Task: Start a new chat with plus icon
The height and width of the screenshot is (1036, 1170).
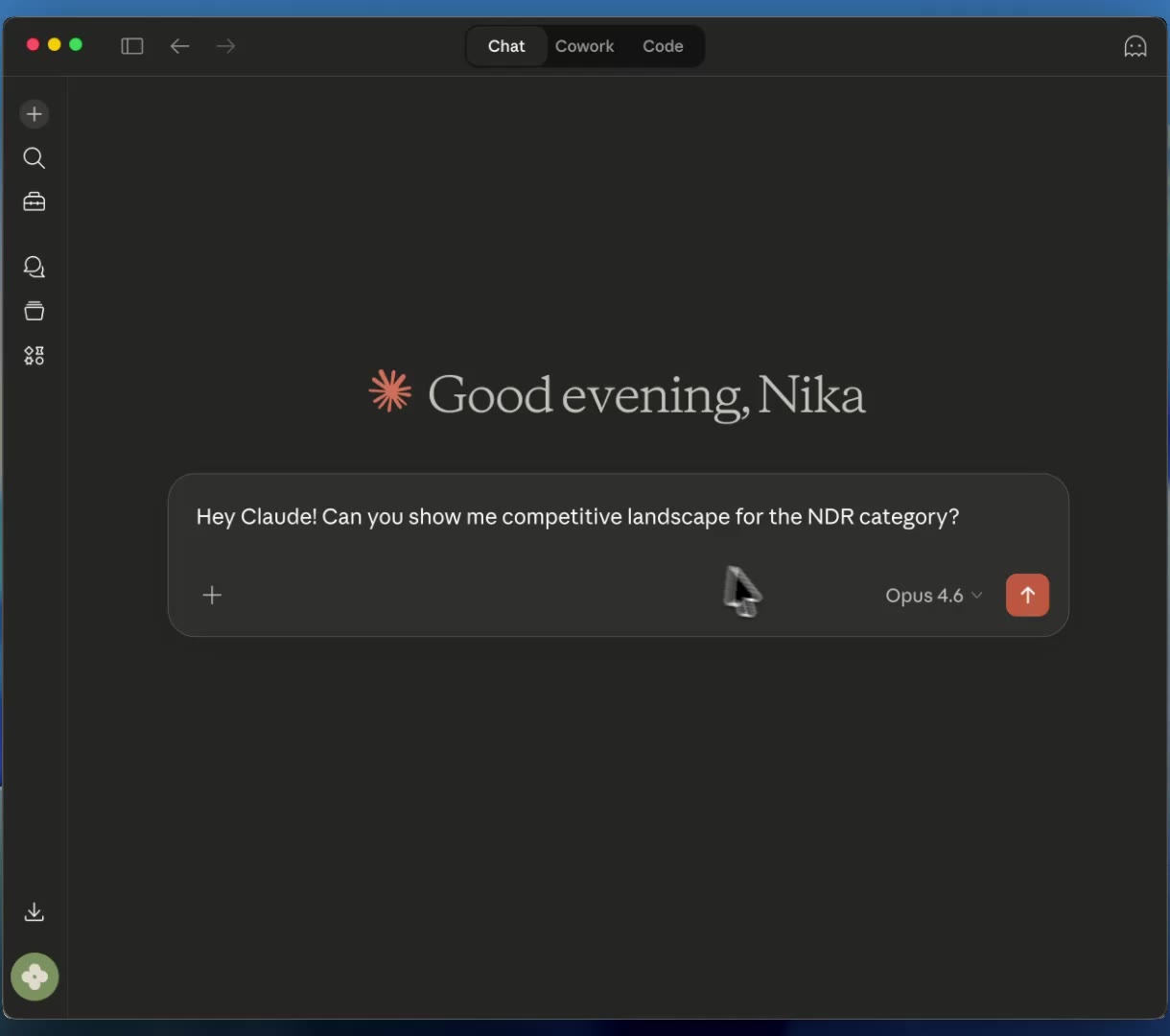Action: click(x=35, y=114)
